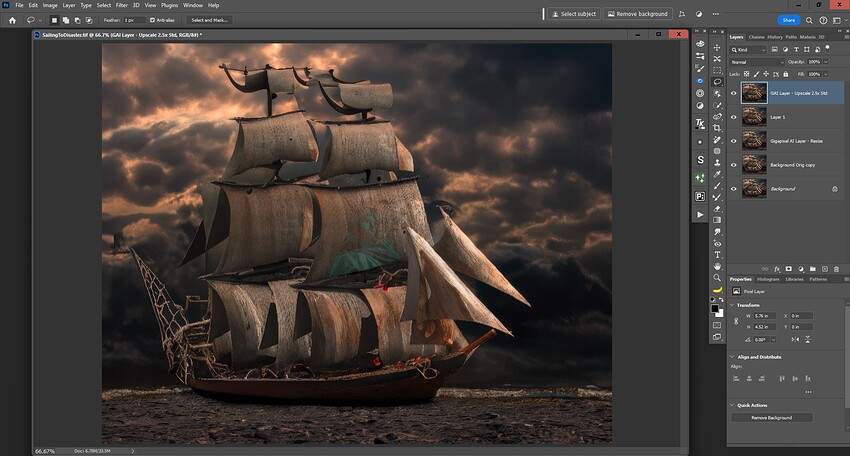Click the foreground color swatch
Image resolution: width=850 pixels, height=456 pixels.
[714, 308]
